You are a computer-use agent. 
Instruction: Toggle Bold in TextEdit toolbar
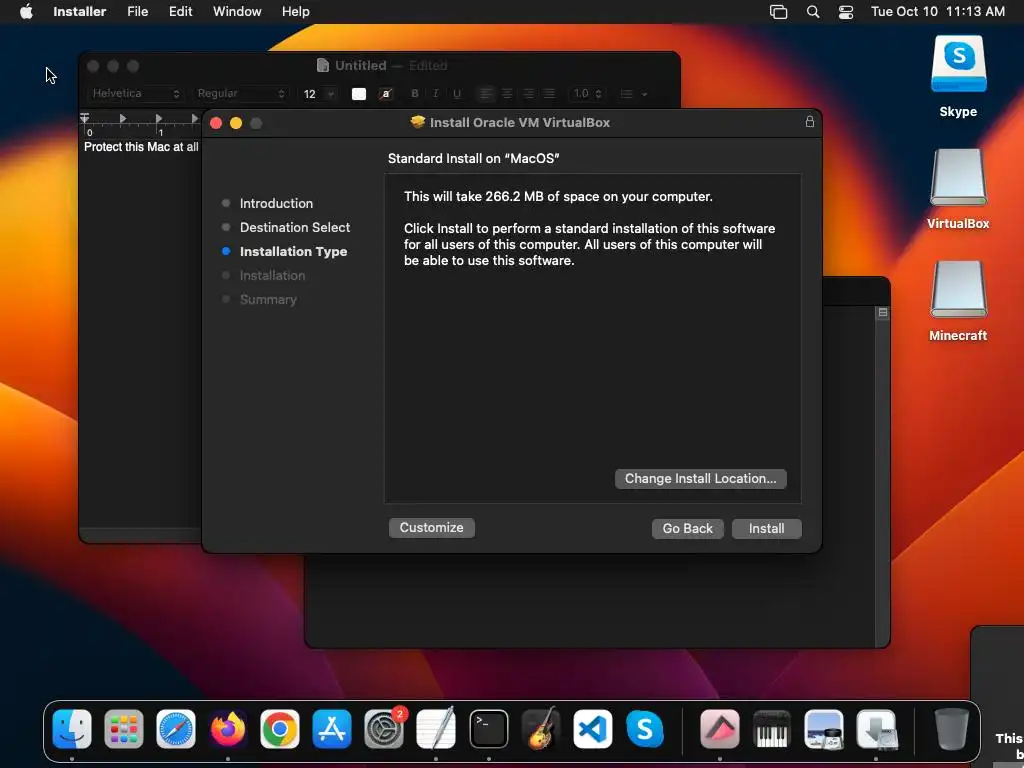(415, 93)
